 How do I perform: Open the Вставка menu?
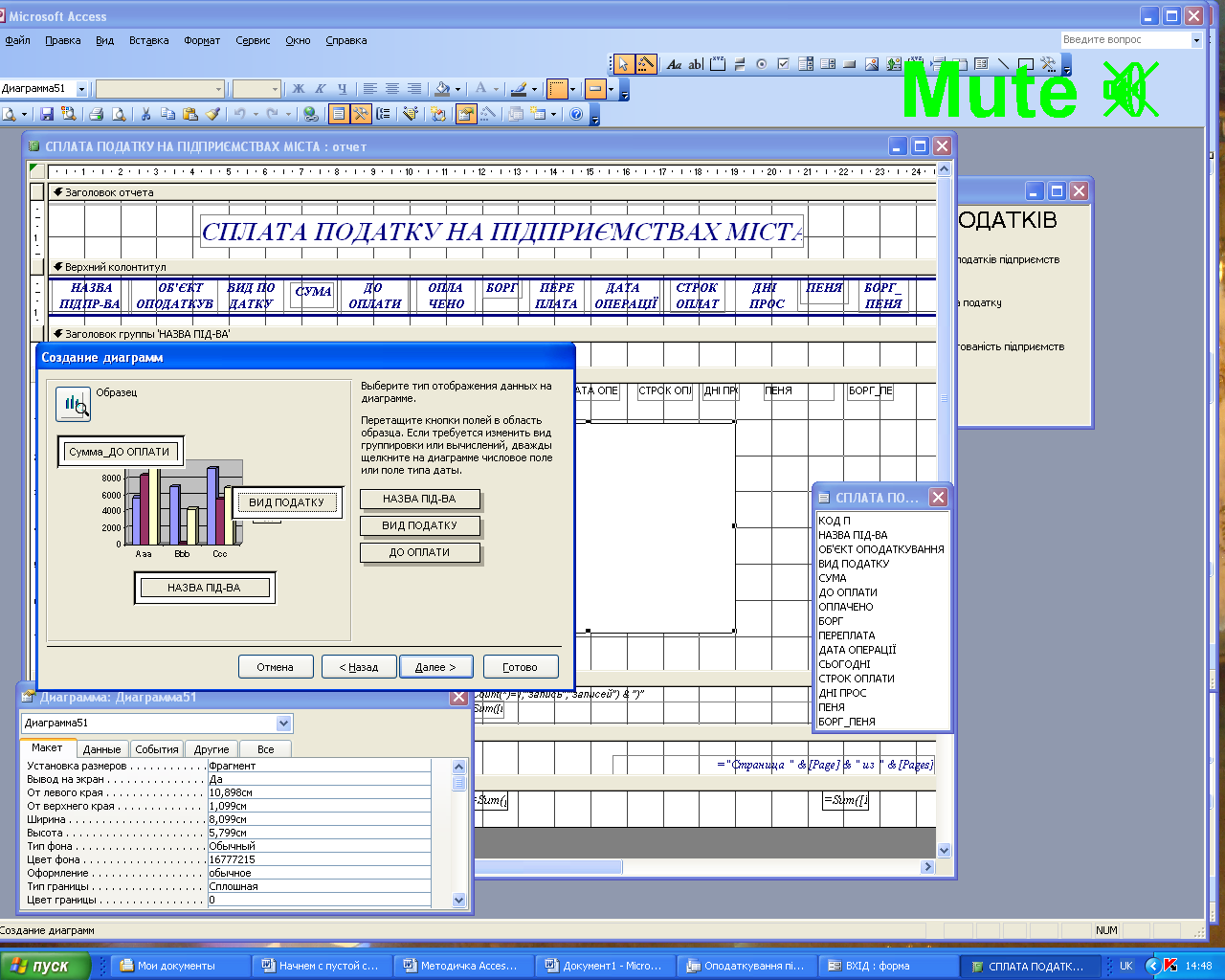(x=148, y=40)
